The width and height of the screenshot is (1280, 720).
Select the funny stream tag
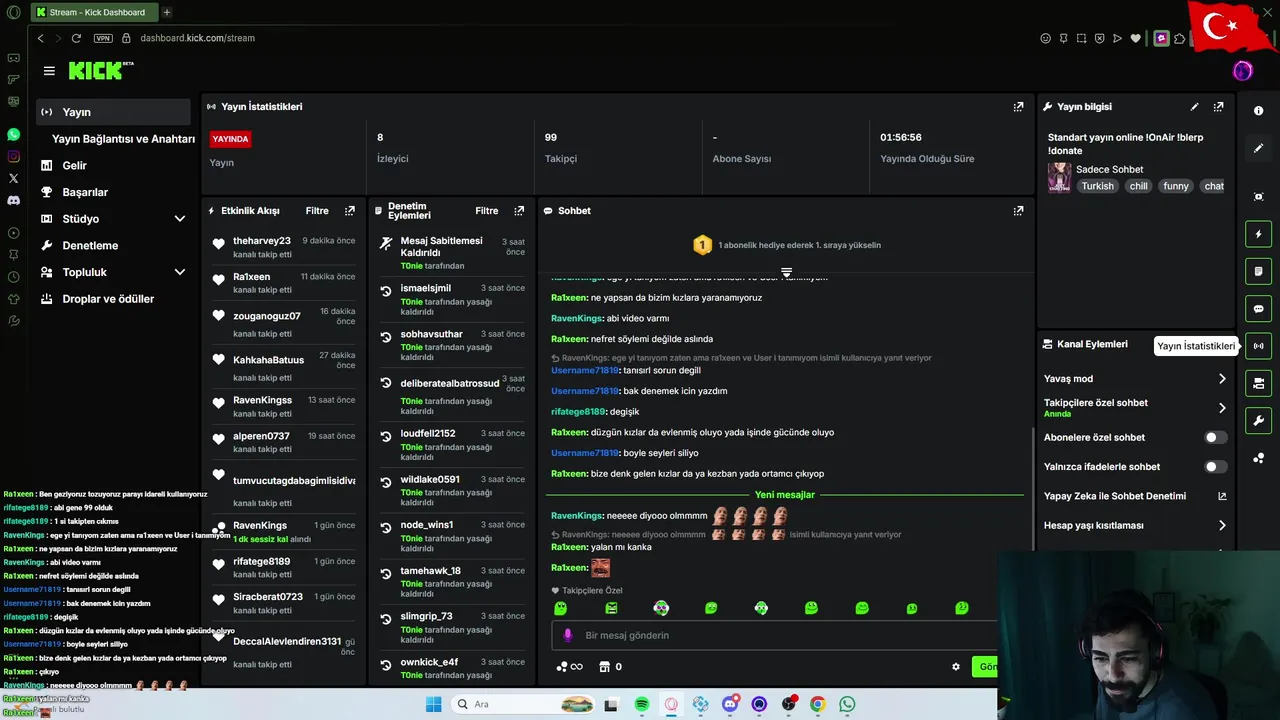1176,186
